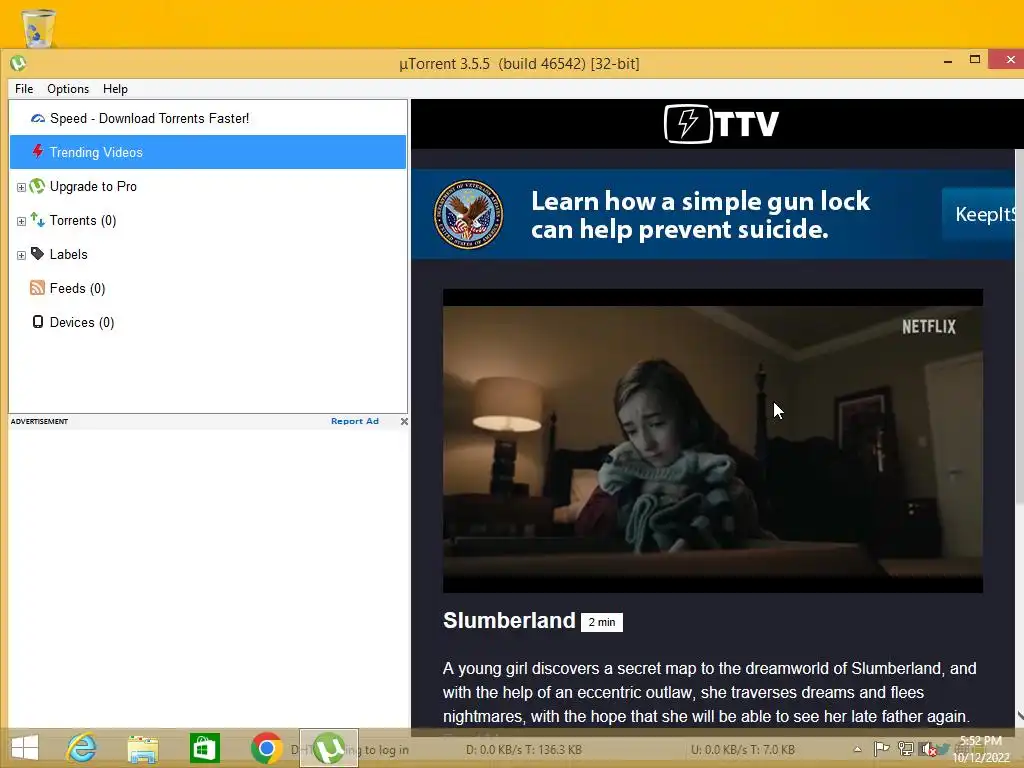This screenshot has width=1024, height=768.
Task: Click the 2 min duration badge
Action: 601,622
